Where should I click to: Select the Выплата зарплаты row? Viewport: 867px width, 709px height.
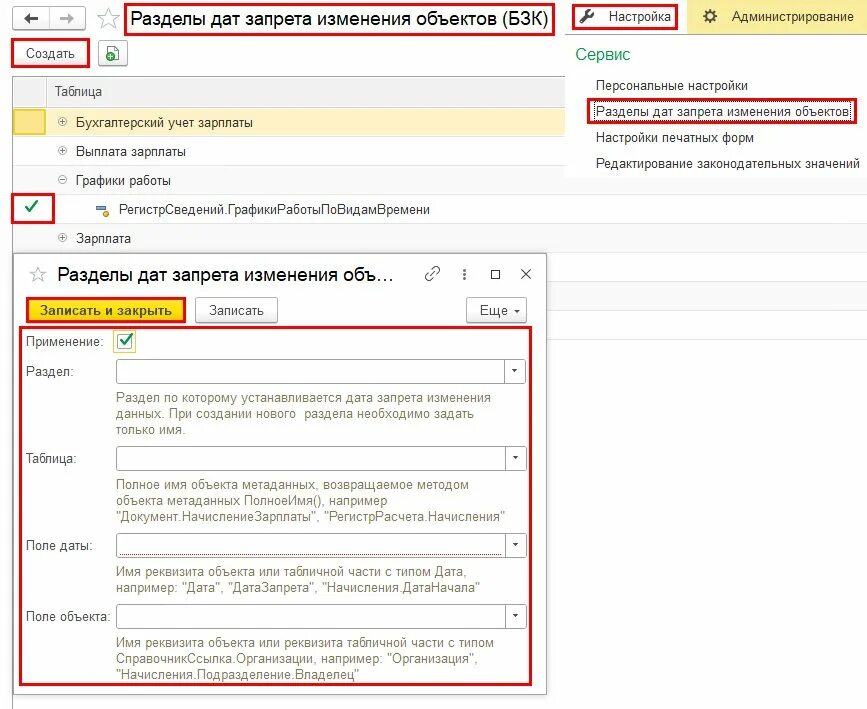tap(289, 151)
